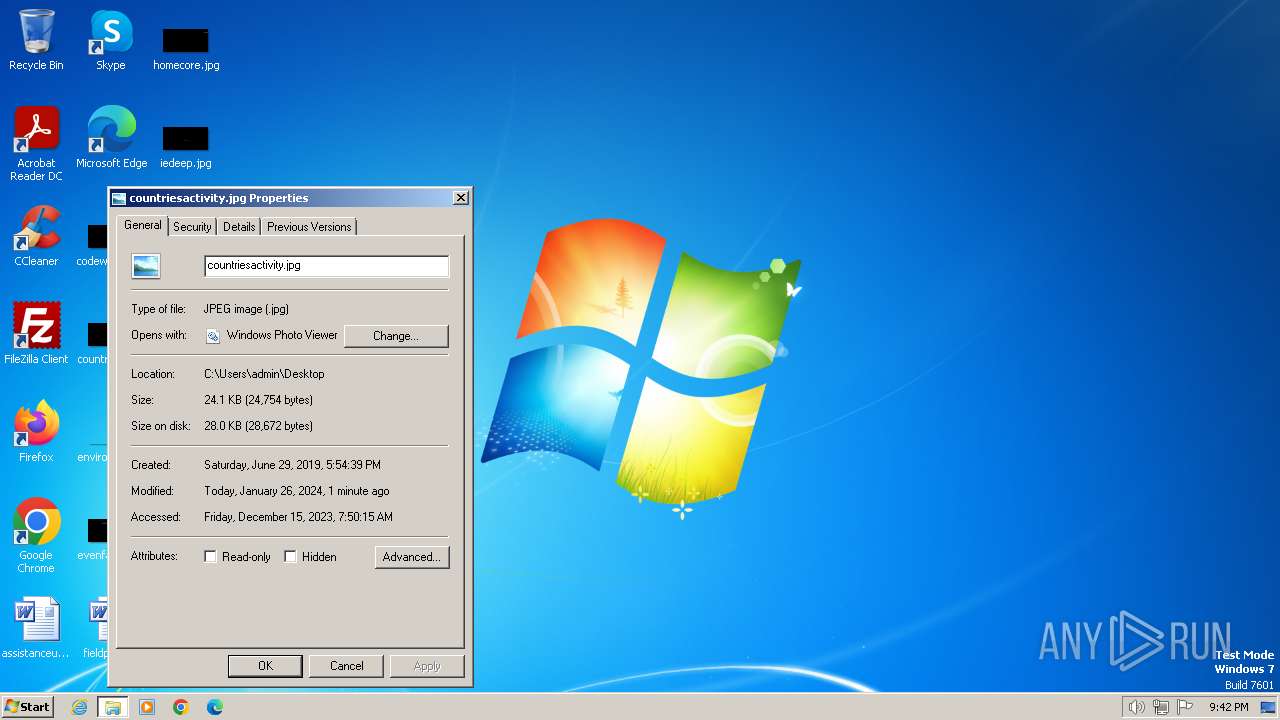
Task: Switch to the Previous Versions tab
Action: [x=309, y=227]
